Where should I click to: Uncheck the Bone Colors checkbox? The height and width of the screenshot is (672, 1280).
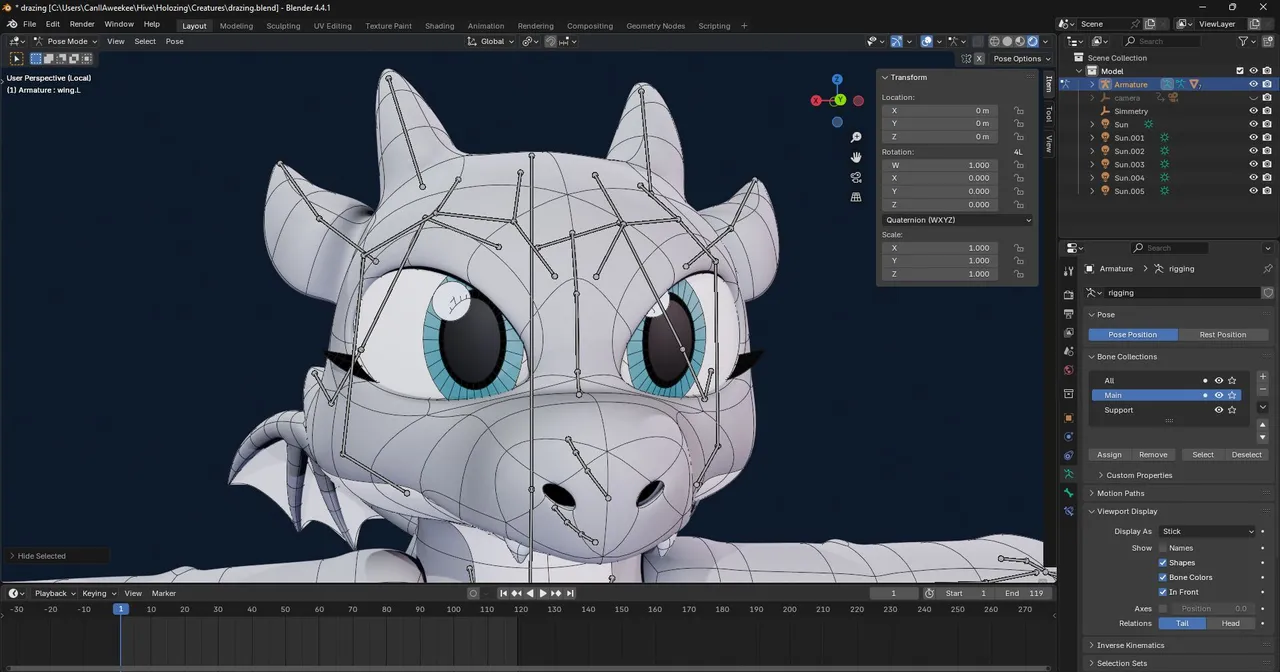point(1162,577)
